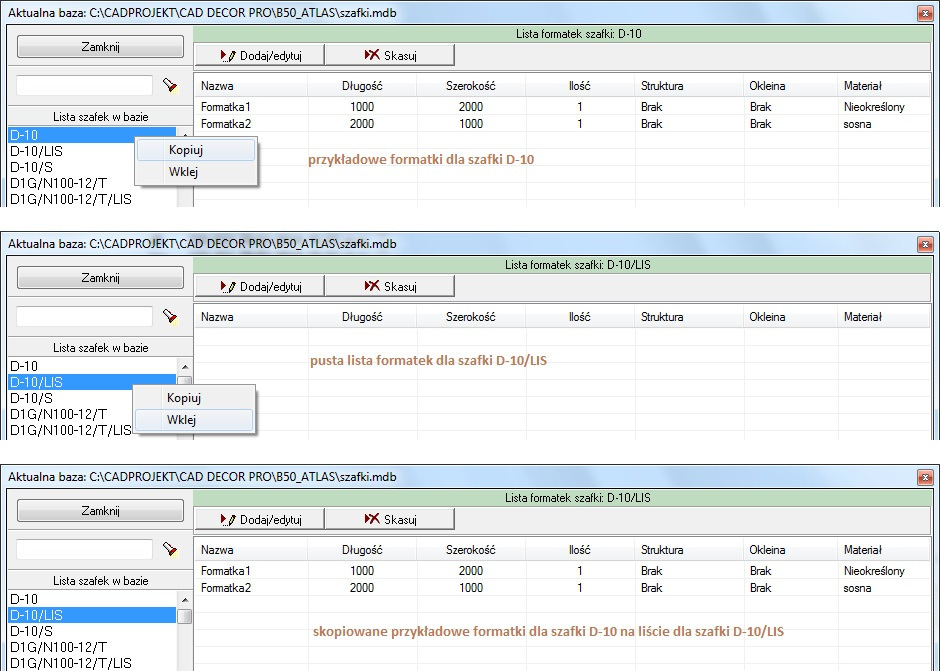This screenshot has height=671, width=940.
Task: Click cabinet list scrollbar thumb in middle window
Action: pyautogui.click(x=185, y=381)
